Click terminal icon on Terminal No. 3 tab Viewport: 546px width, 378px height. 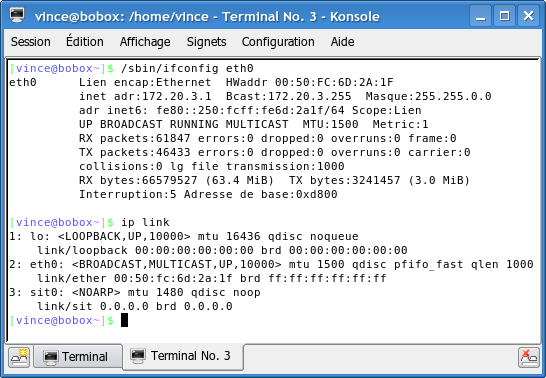[138, 356]
